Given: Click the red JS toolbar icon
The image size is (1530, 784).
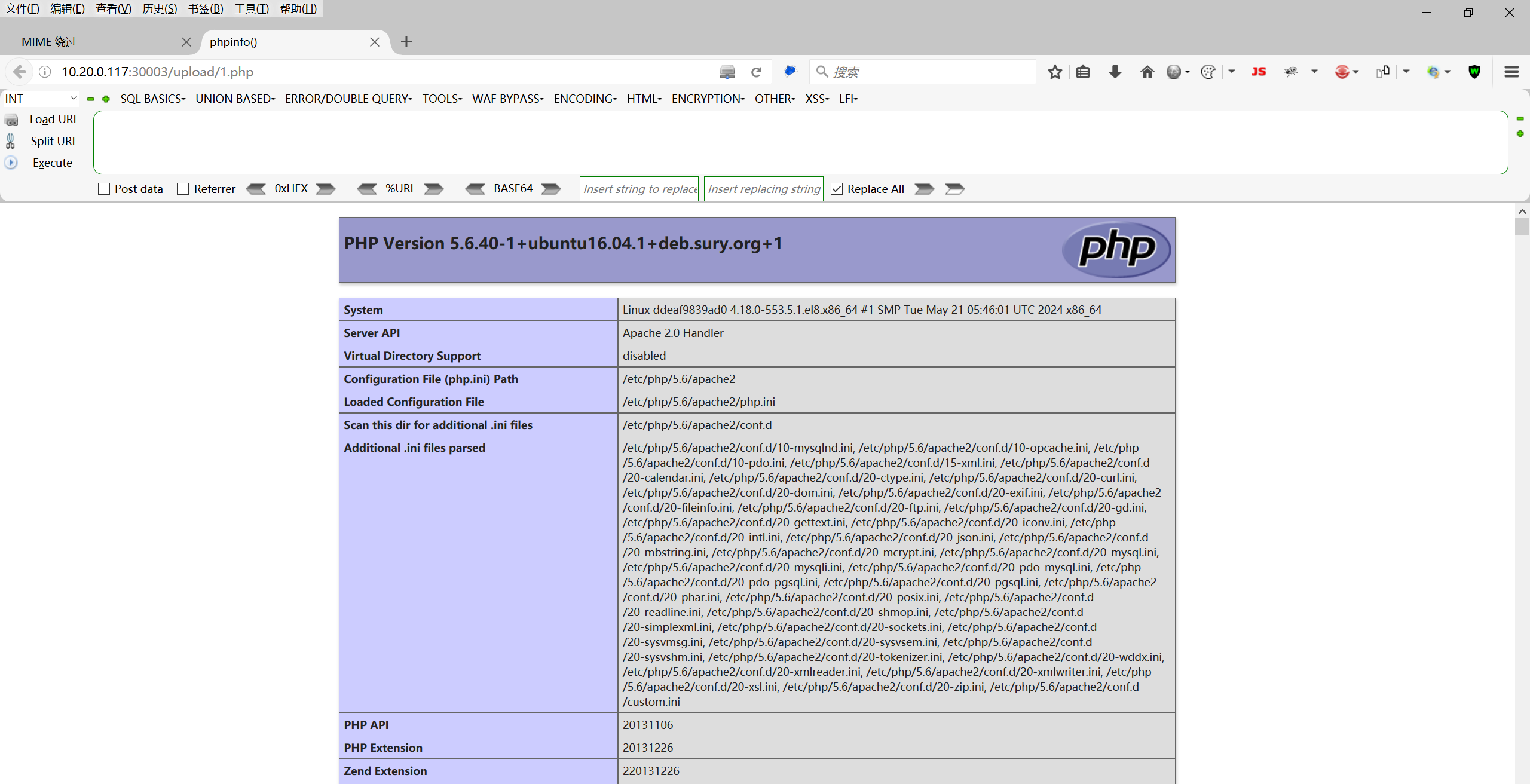Looking at the screenshot, I should (1259, 72).
